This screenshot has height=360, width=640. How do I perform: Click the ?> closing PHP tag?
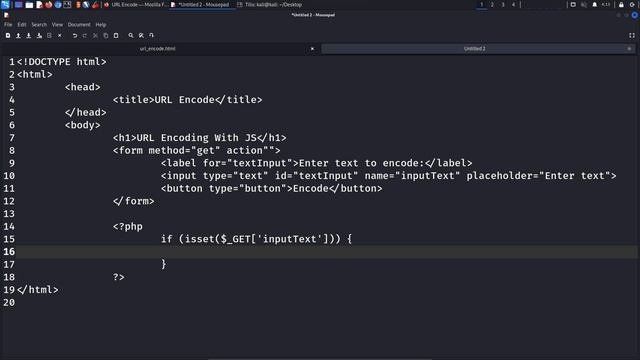click(119, 277)
